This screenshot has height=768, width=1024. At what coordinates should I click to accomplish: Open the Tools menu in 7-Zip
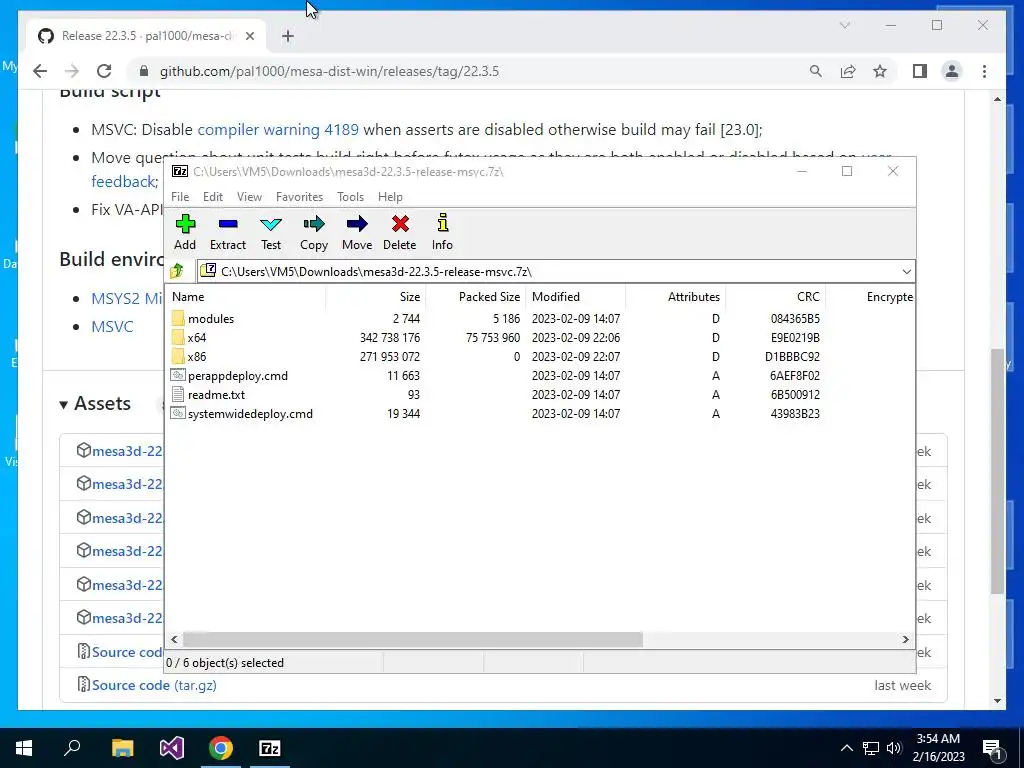pyautogui.click(x=350, y=197)
